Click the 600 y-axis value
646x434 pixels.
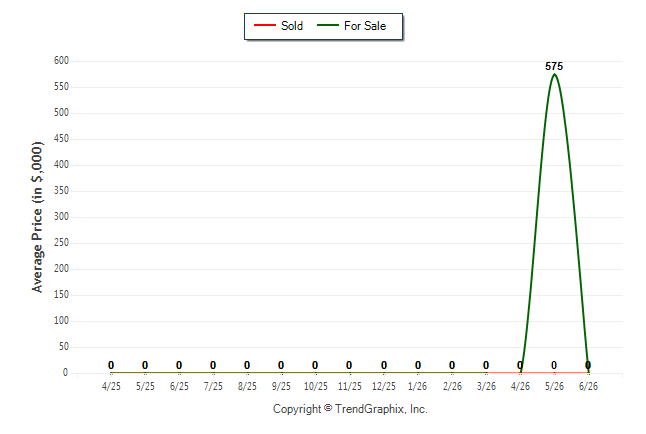tap(61, 61)
